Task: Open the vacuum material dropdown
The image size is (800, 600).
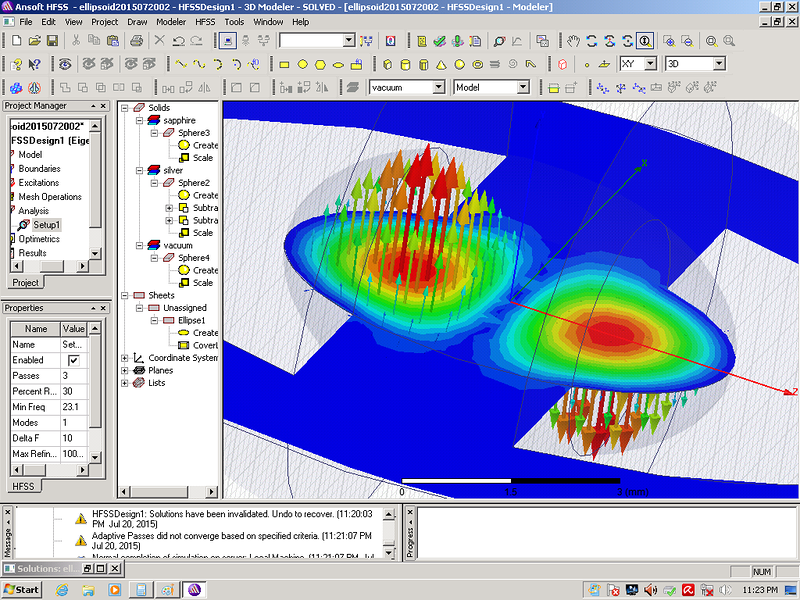Action: tap(437, 88)
